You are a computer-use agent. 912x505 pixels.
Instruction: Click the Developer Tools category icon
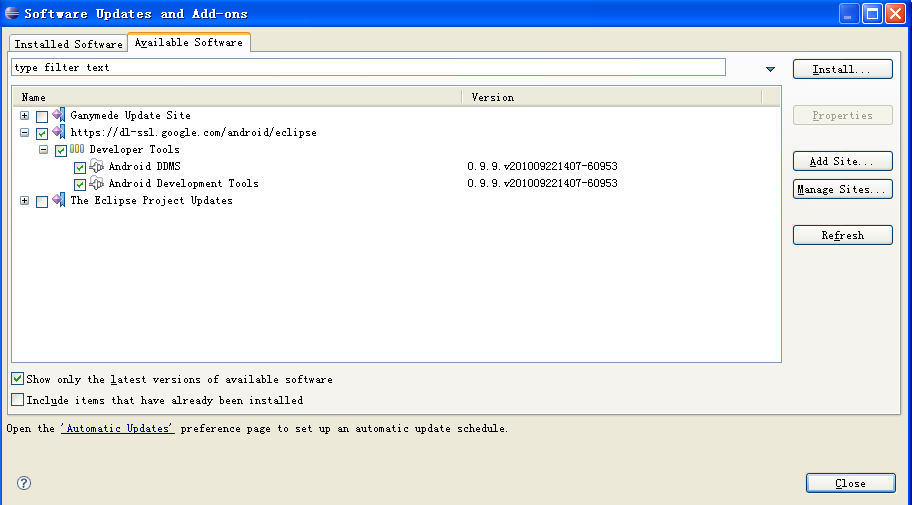tap(77, 149)
